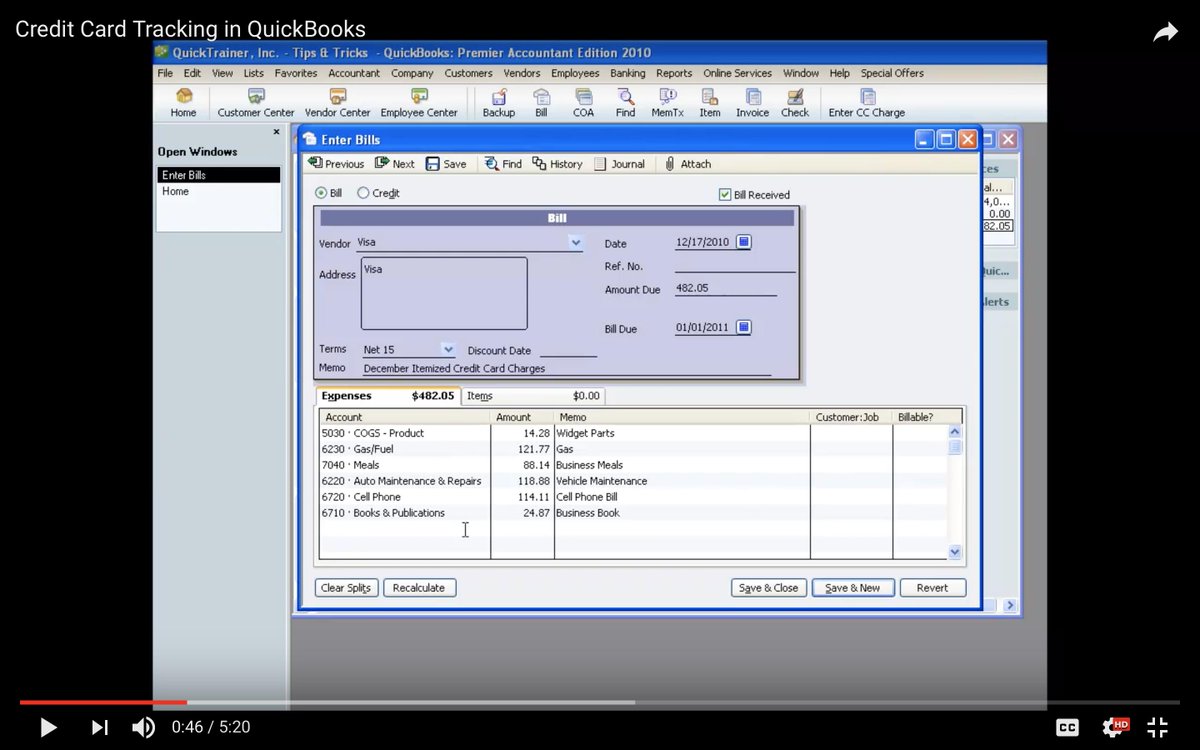This screenshot has width=1200, height=750.
Task: Skip to next video
Action: tap(99, 727)
